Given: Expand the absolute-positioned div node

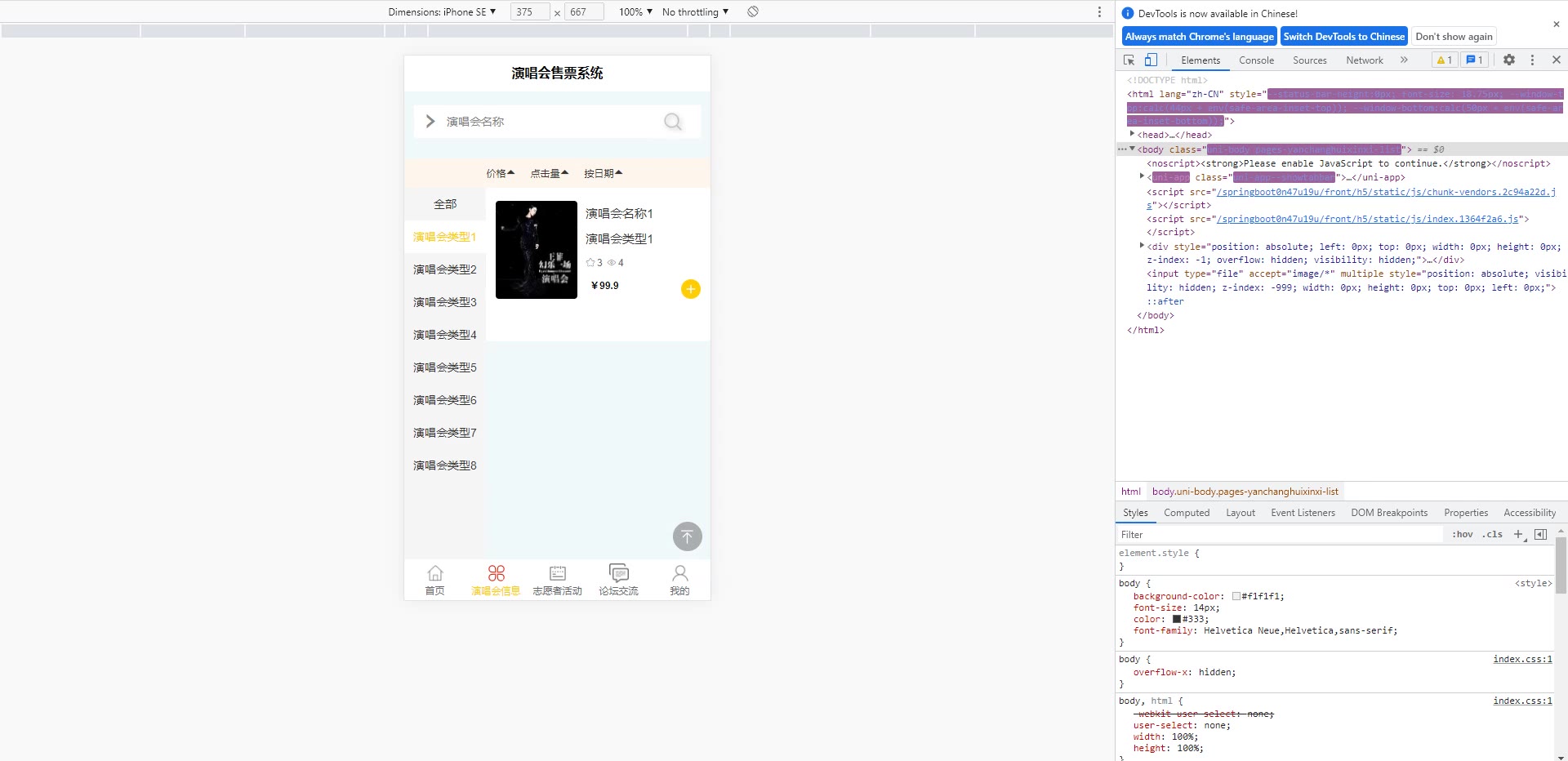Looking at the screenshot, I should pos(1142,247).
